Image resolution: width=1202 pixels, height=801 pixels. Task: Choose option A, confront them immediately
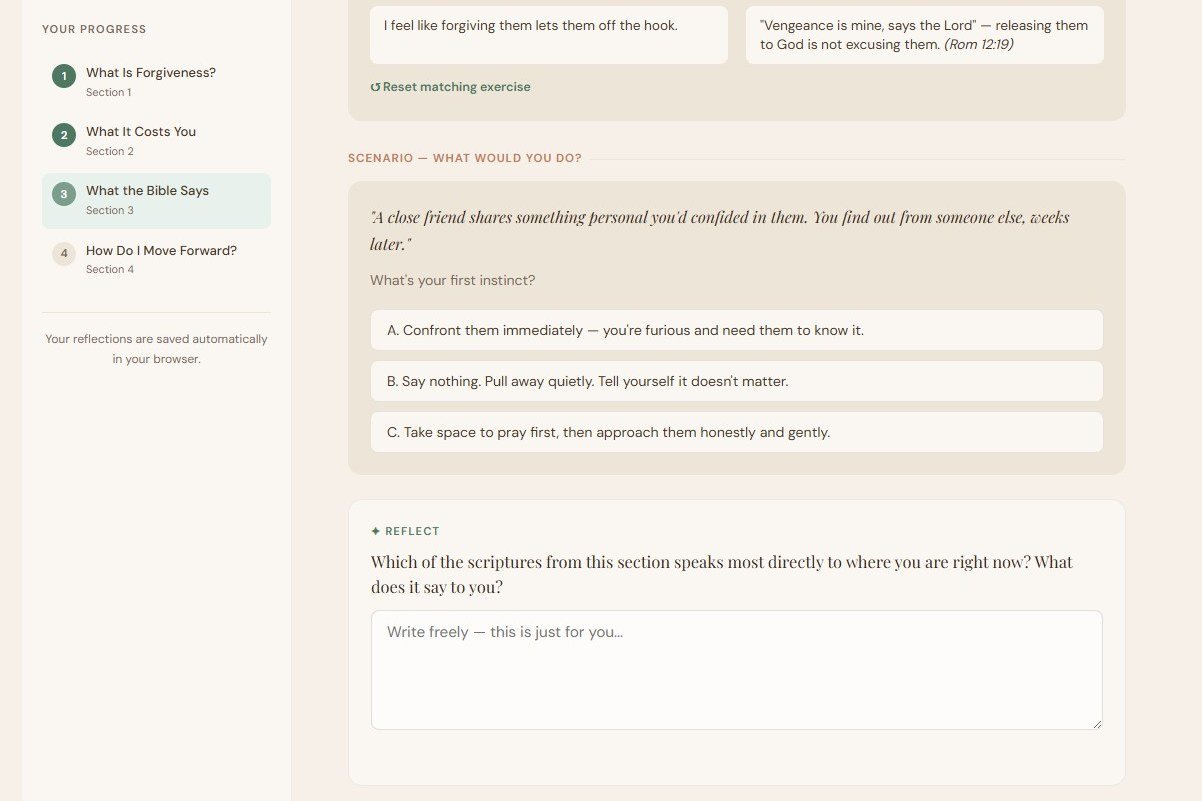point(737,330)
